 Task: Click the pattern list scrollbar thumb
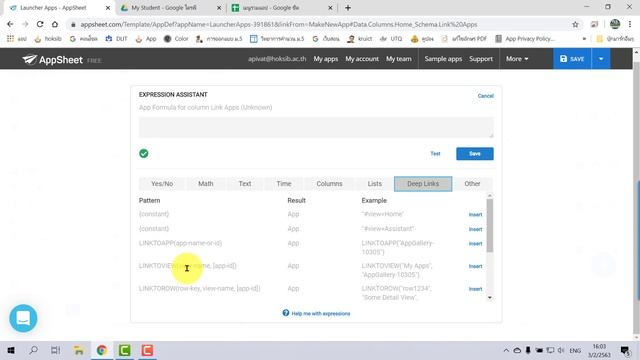pyautogui.click(x=489, y=225)
